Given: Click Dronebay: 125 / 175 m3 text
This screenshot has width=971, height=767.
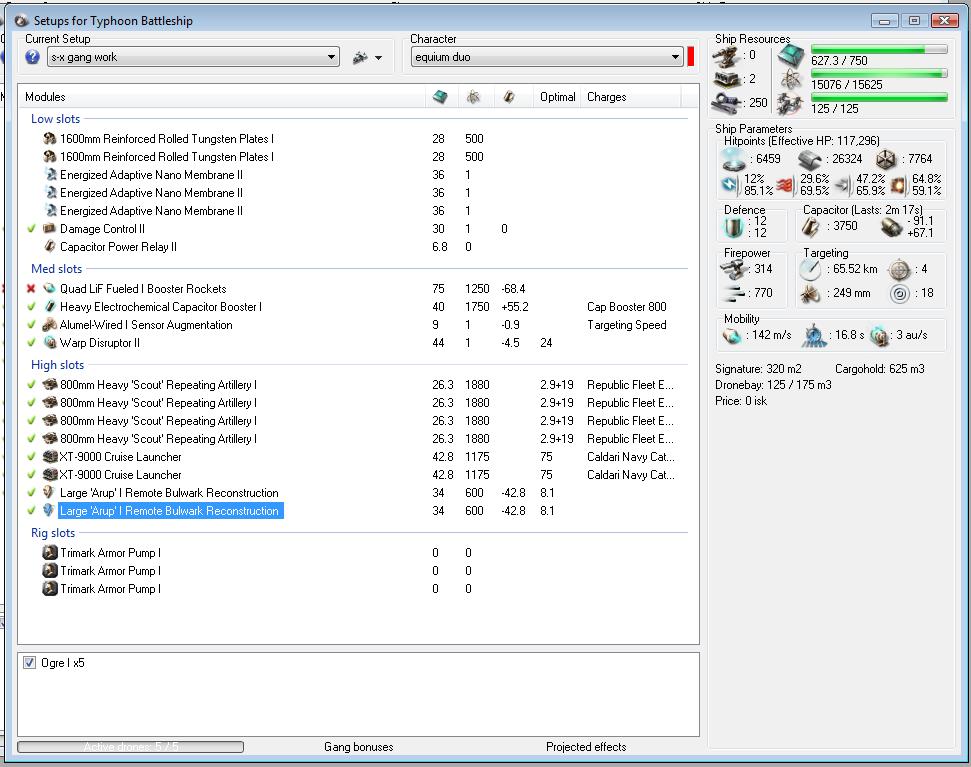Looking at the screenshot, I should [x=773, y=384].
